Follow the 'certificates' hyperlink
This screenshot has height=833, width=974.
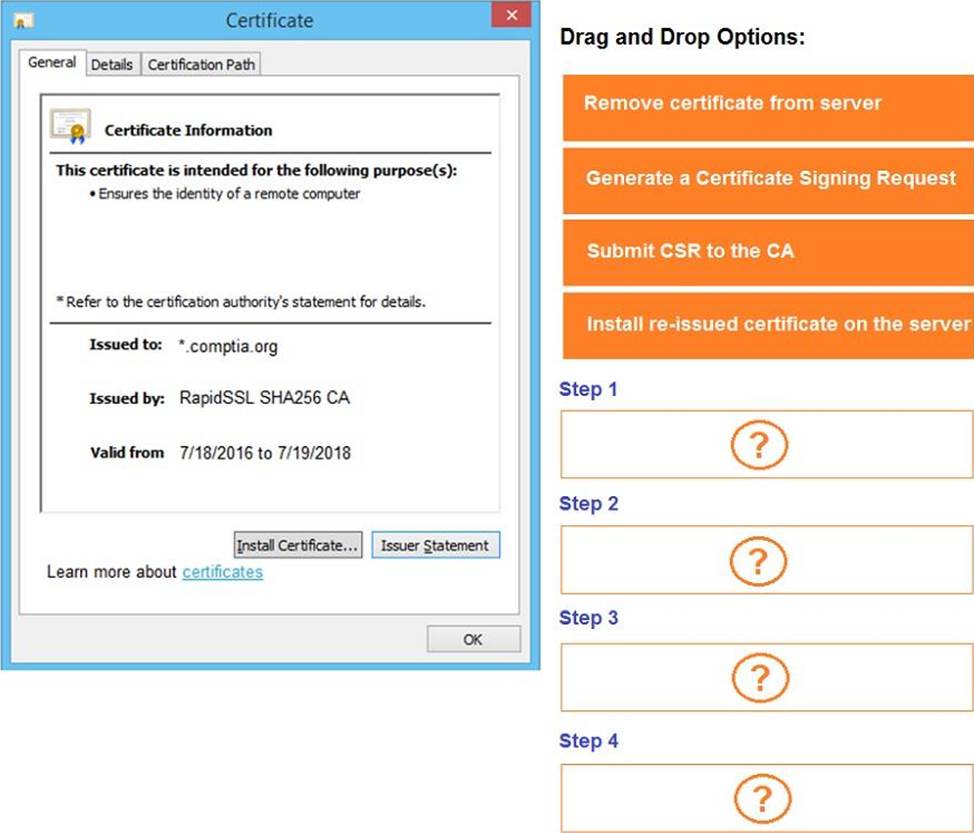tap(222, 572)
